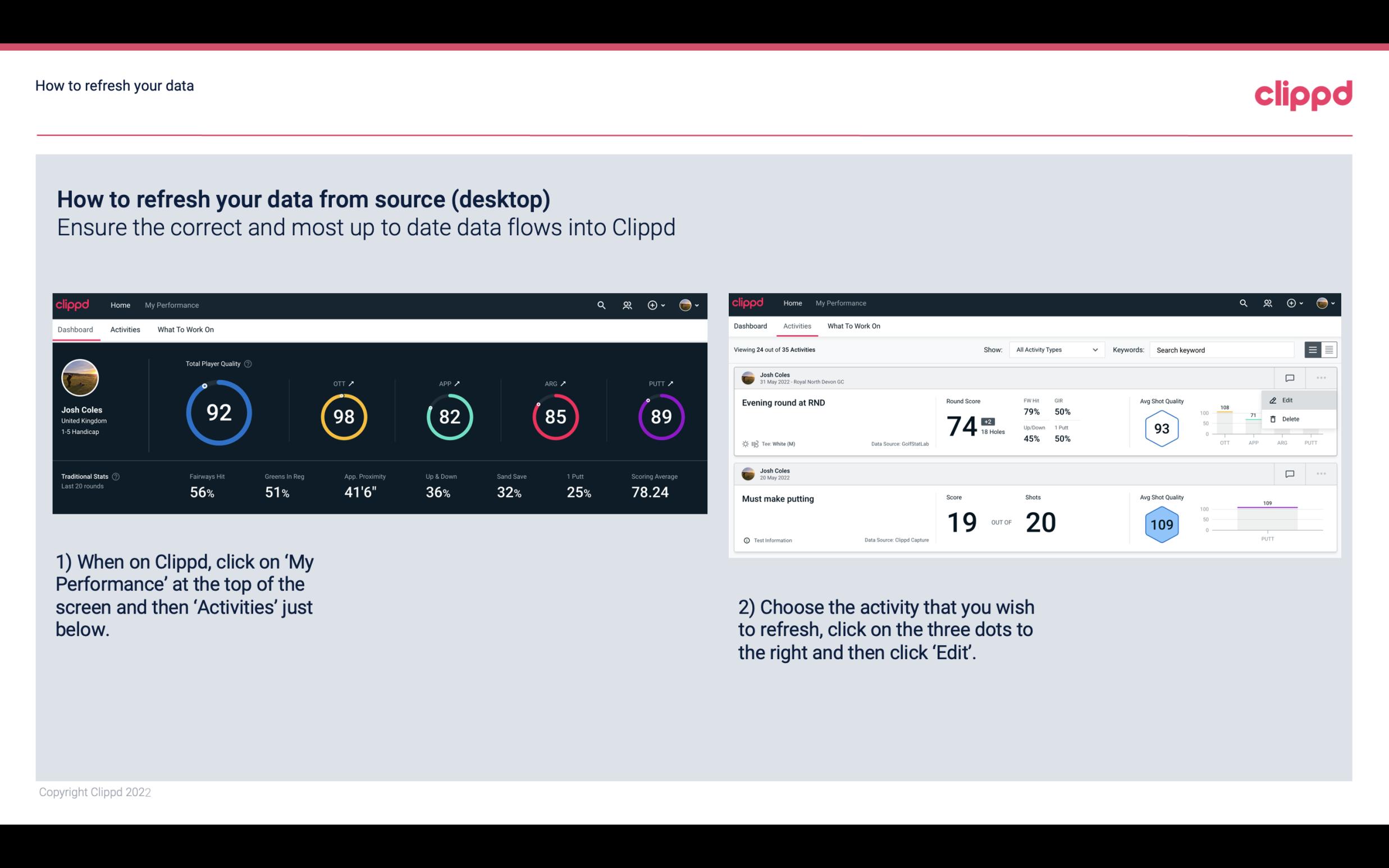
Task: Click the What To Work On tab
Action: [184, 329]
